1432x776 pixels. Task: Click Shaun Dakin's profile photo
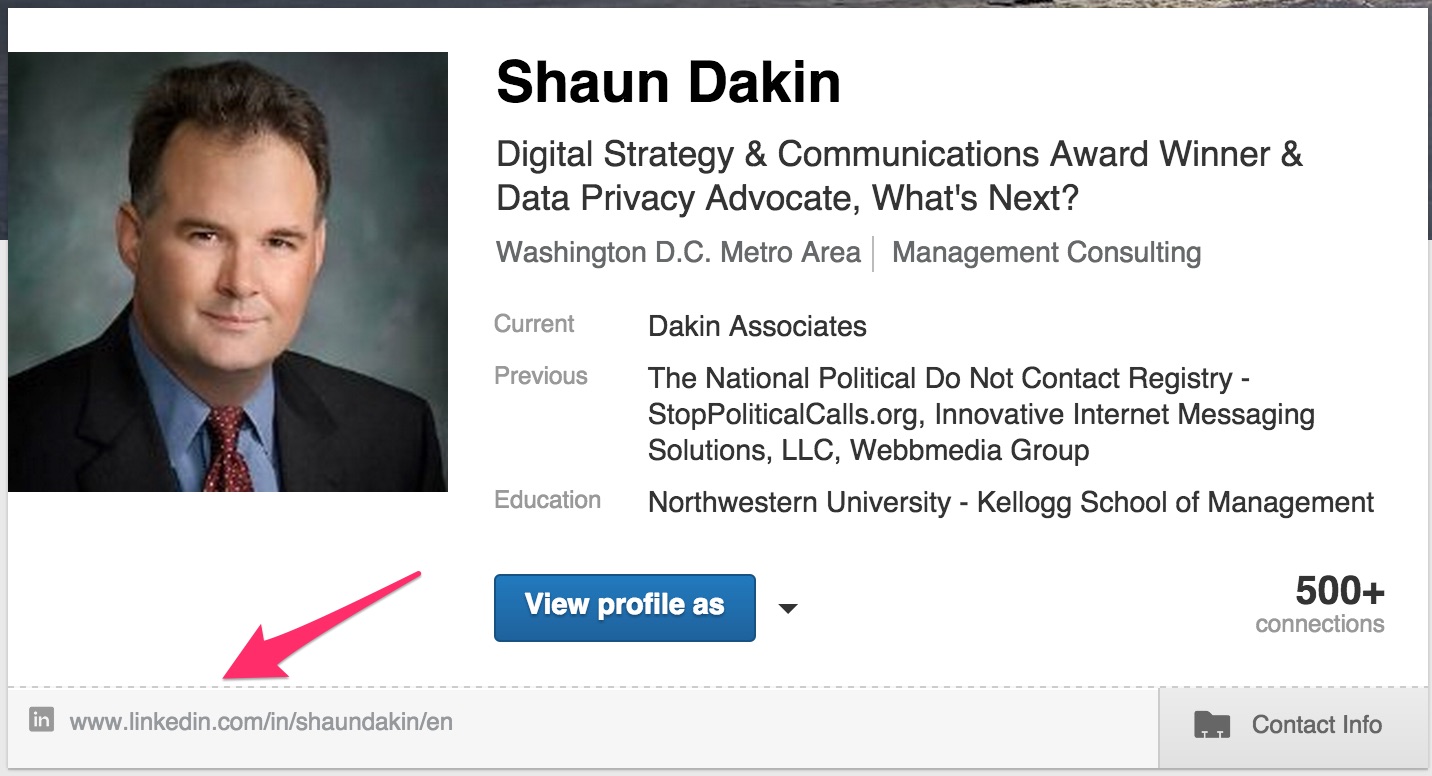(x=228, y=272)
